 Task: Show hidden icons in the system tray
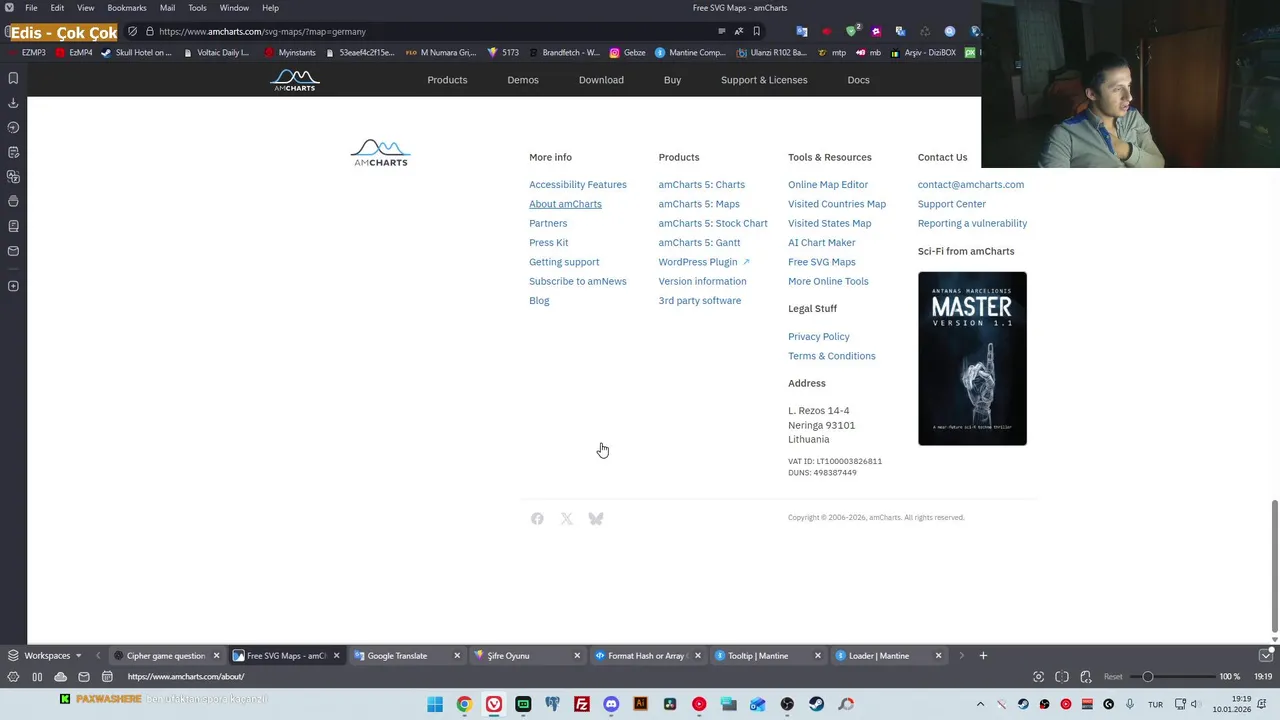pos(980,704)
